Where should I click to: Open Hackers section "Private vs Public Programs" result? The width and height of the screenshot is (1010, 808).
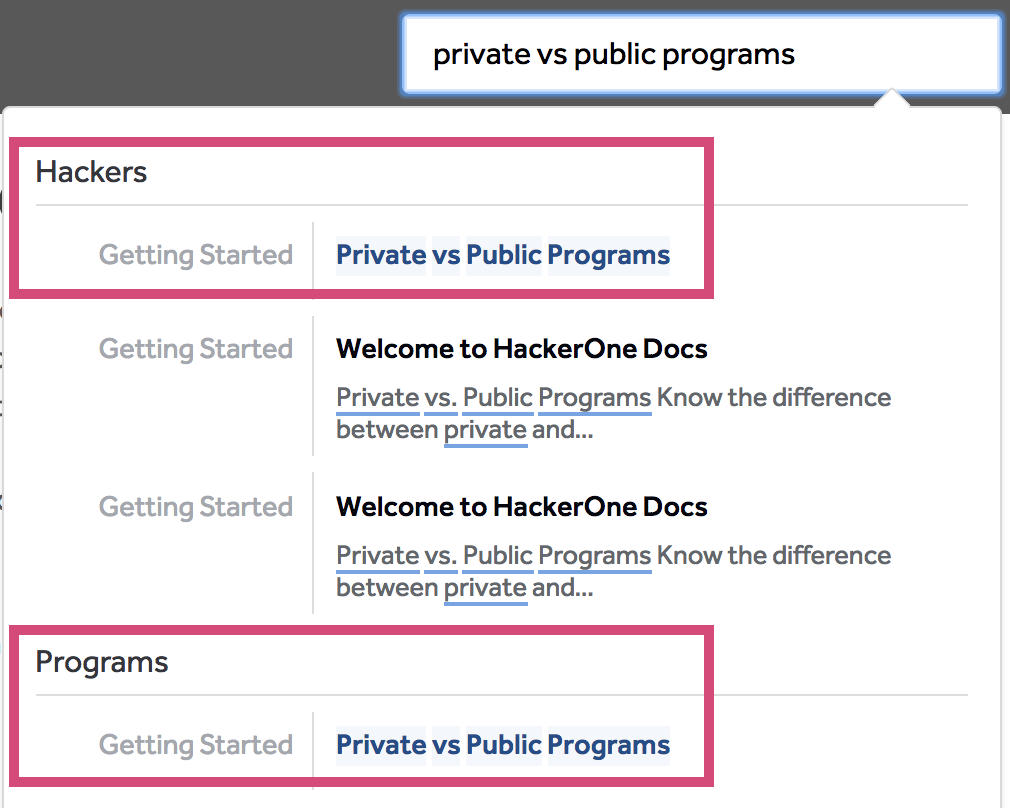tap(502, 255)
